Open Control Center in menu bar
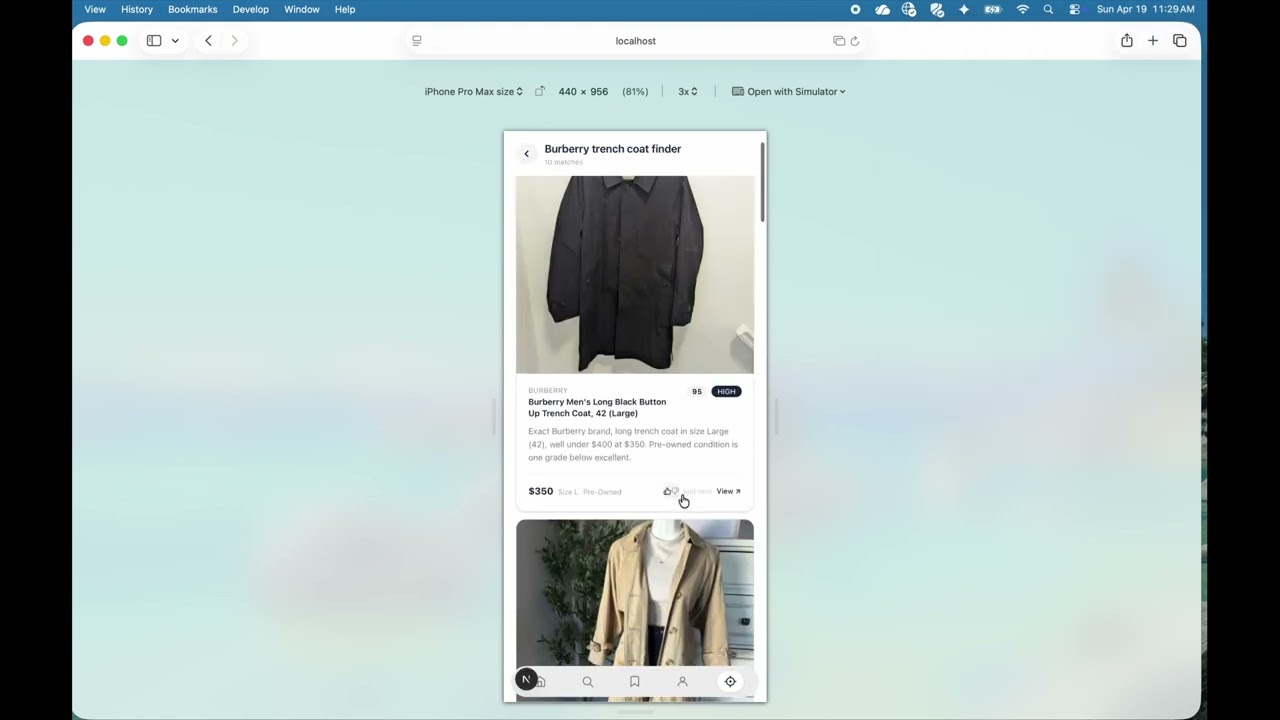This screenshot has height=720, width=1280. [x=1075, y=9]
